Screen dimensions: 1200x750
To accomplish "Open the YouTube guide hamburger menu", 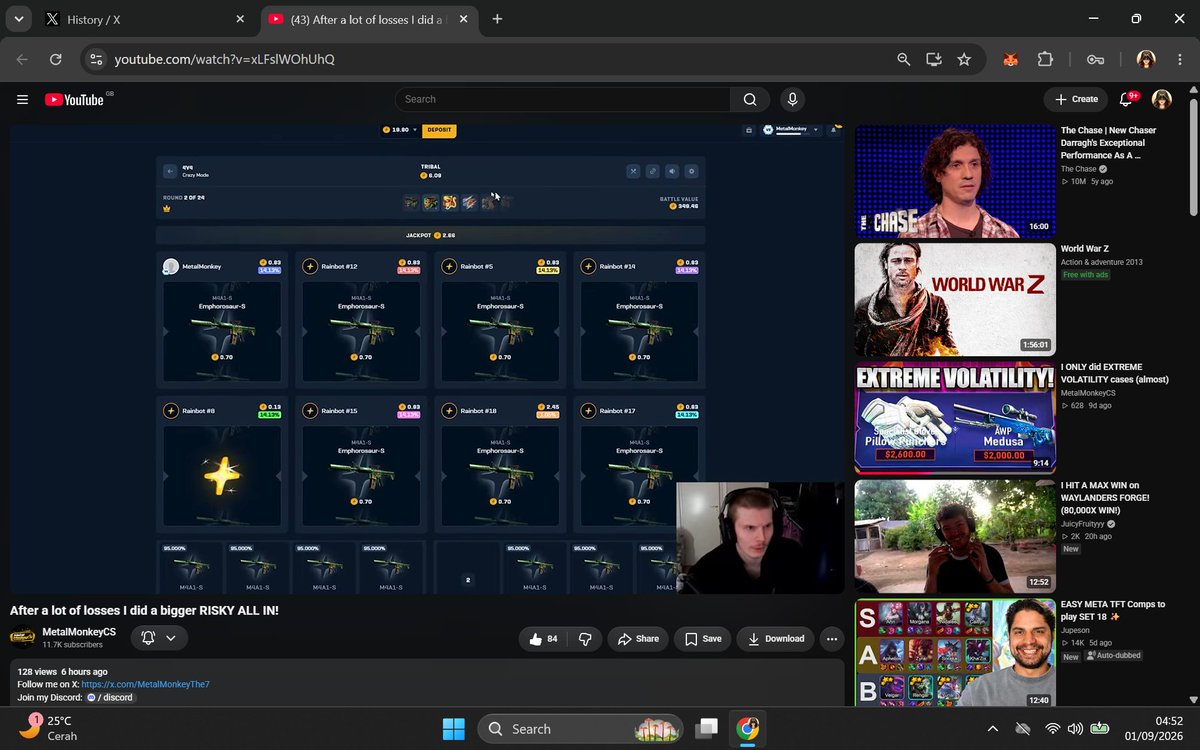I will [x=22, y=99].
